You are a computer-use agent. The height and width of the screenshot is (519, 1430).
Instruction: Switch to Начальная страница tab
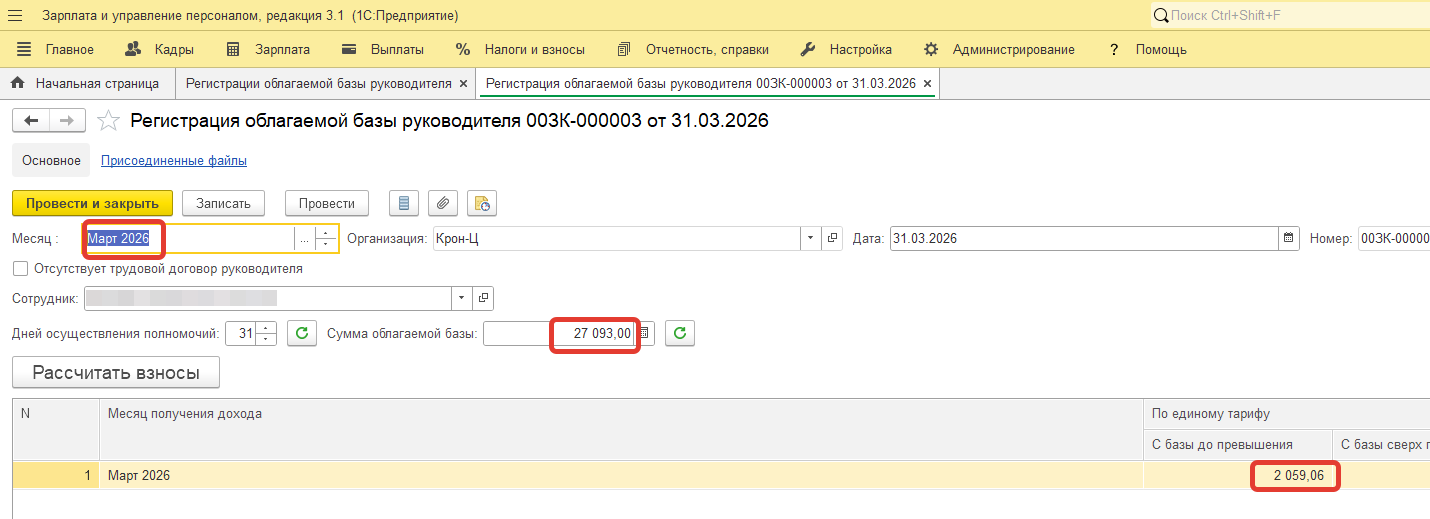86,83
